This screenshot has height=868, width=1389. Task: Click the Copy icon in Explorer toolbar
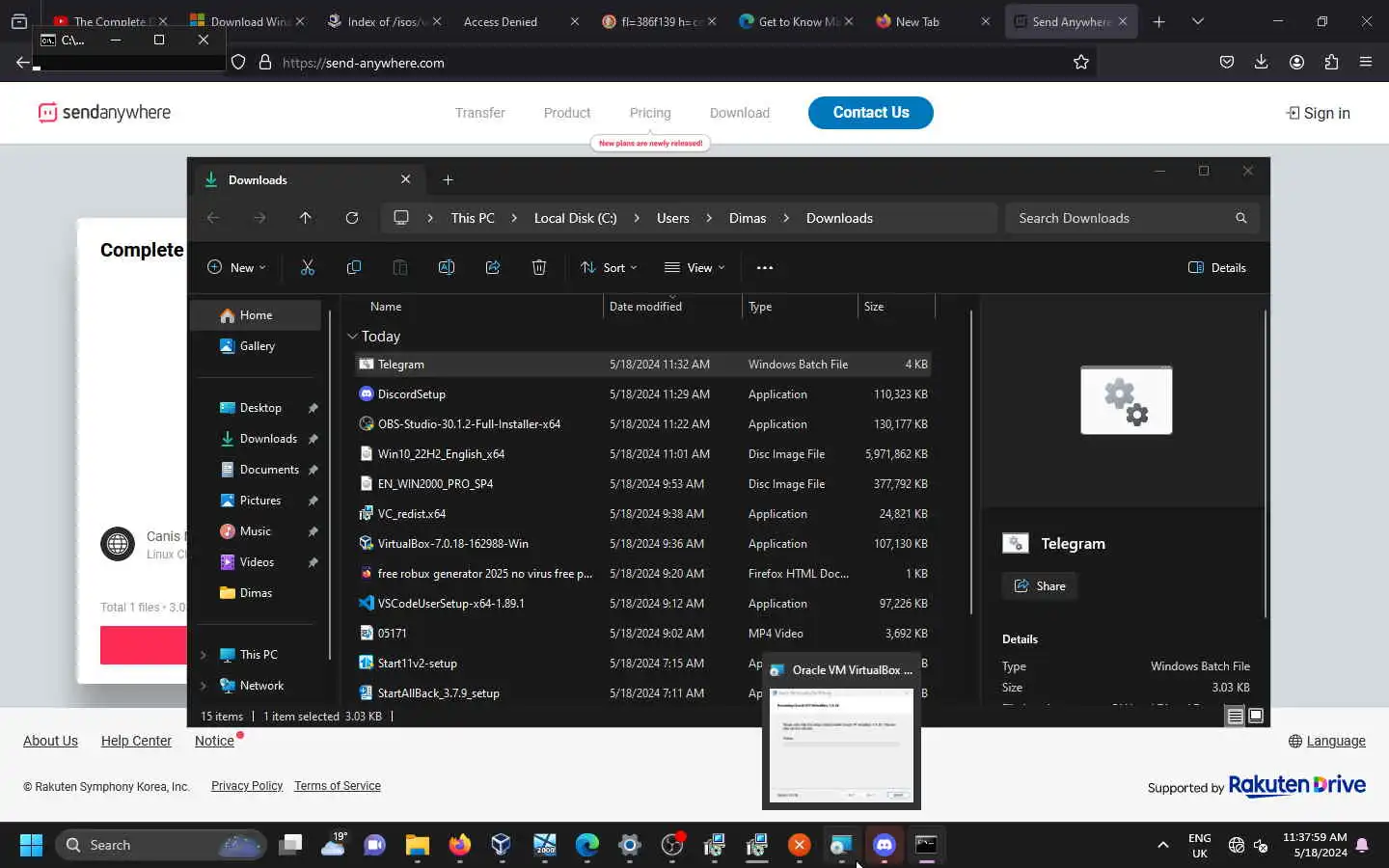(x=354, y=267)
